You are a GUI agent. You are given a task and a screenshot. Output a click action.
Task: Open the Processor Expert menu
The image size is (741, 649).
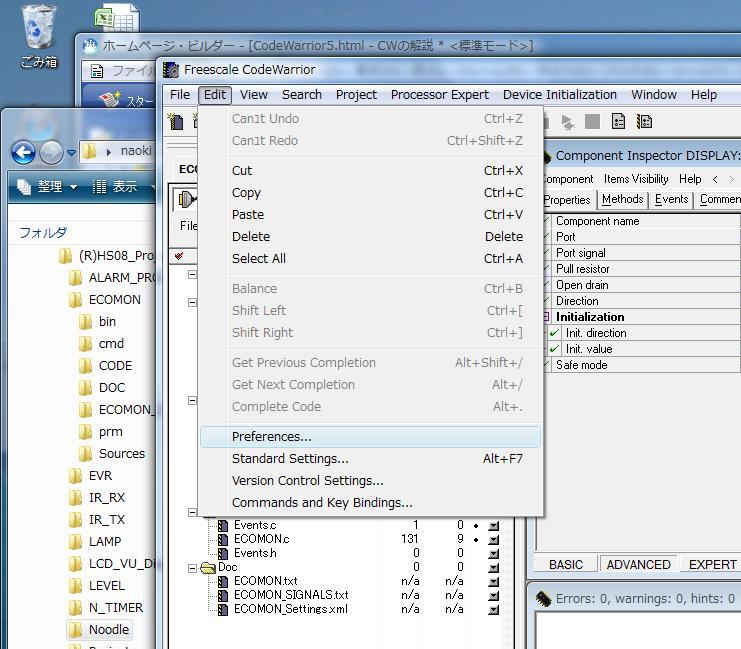439,95
